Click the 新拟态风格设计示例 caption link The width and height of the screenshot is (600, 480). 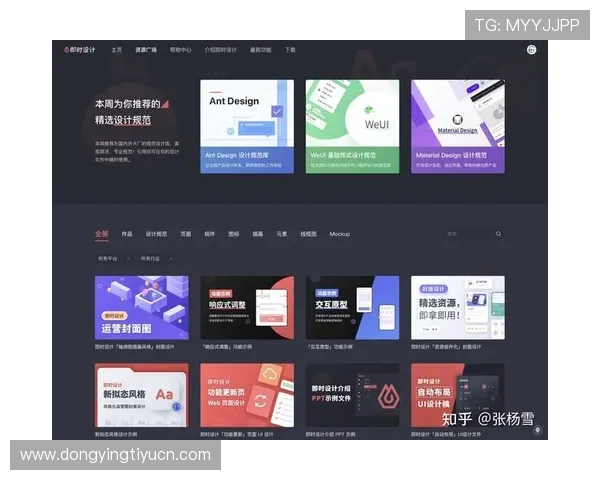[116, 434]
